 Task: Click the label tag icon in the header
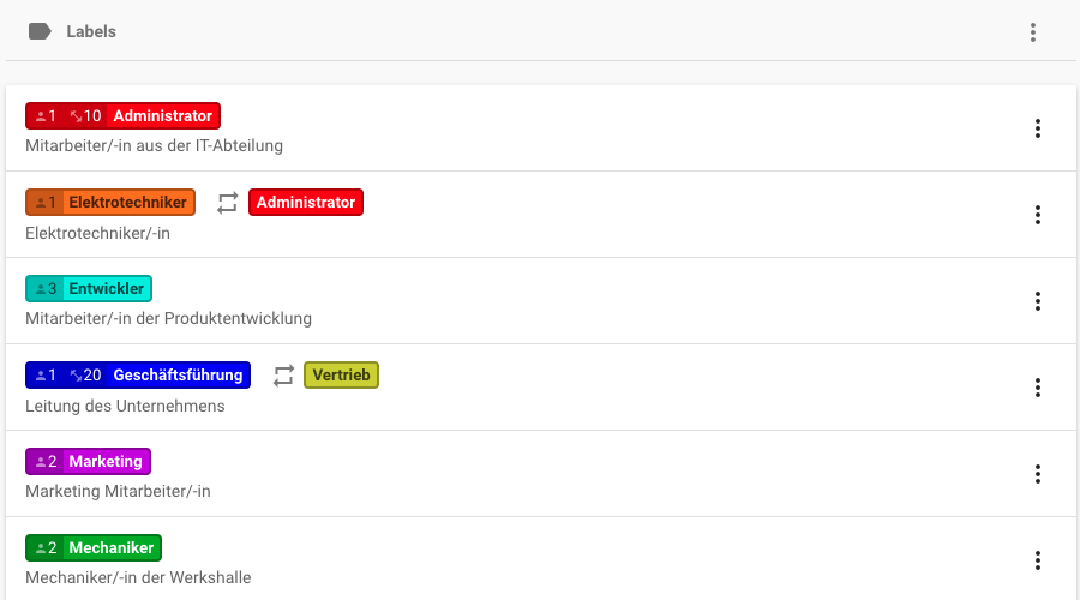point(40,31)
